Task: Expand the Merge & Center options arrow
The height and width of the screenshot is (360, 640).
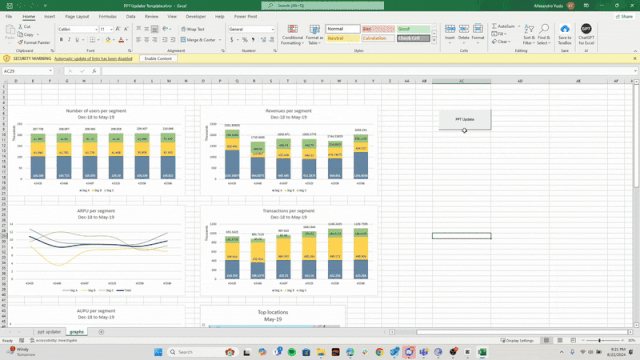Action: click(x=220, y=40)
